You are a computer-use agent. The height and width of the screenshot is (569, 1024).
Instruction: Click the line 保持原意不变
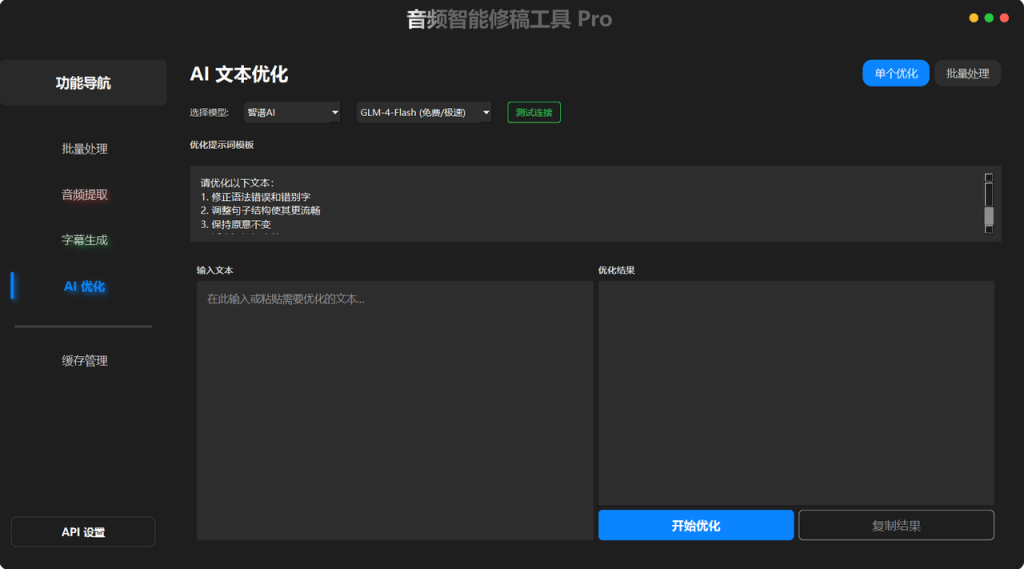tap(235, 224)
